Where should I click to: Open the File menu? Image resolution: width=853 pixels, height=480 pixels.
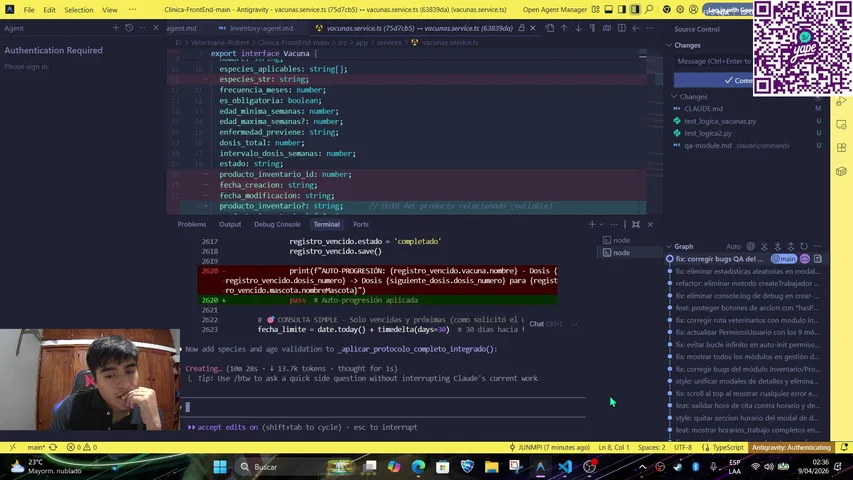tap(29, 10)
